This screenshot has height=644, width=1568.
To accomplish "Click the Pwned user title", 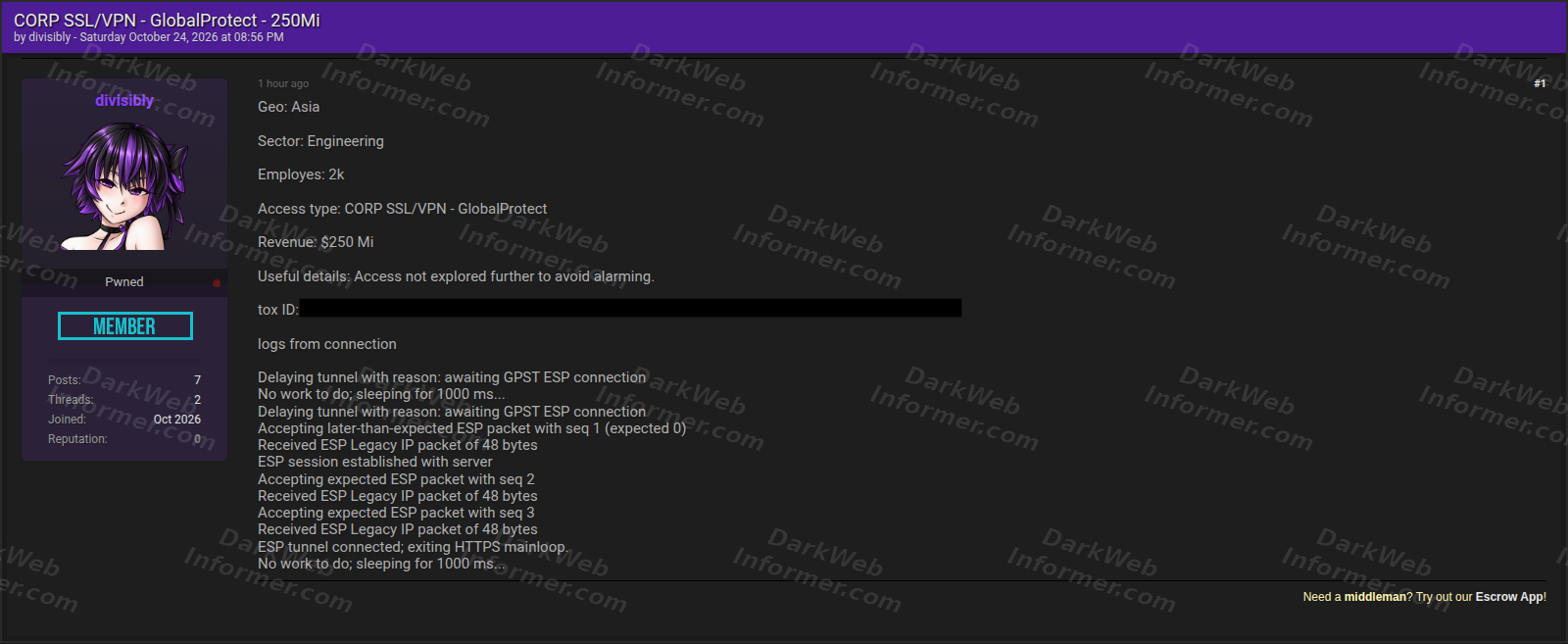I will coord(124,282).
